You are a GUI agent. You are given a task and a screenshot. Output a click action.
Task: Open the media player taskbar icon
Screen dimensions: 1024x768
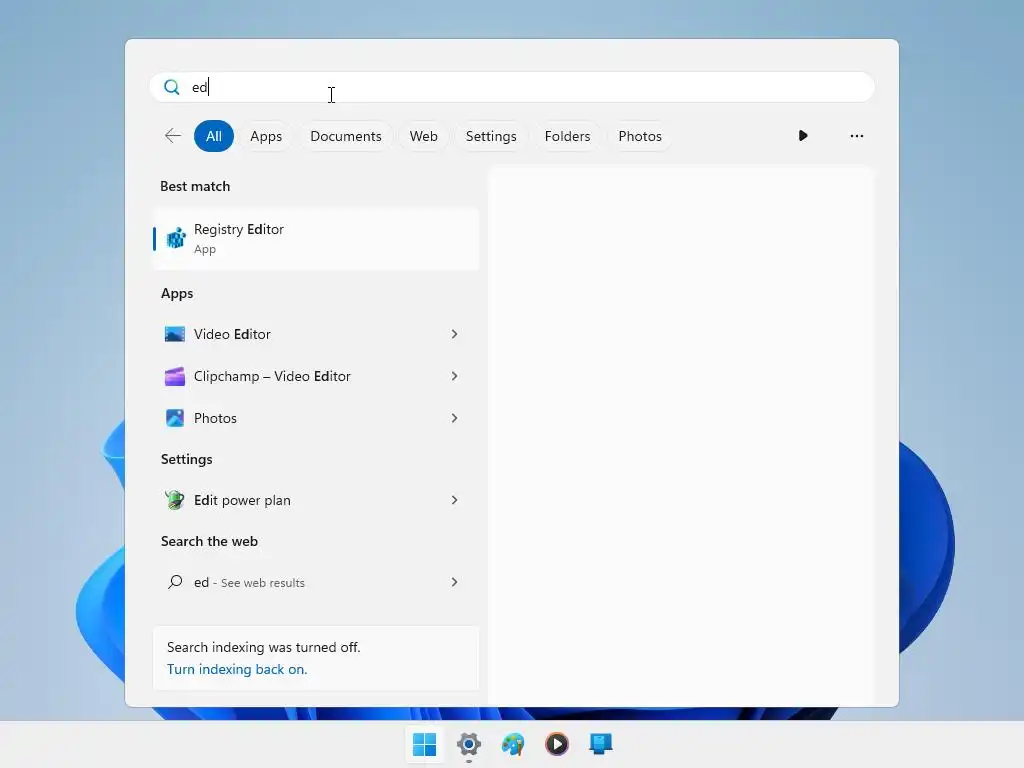point(557,744)
